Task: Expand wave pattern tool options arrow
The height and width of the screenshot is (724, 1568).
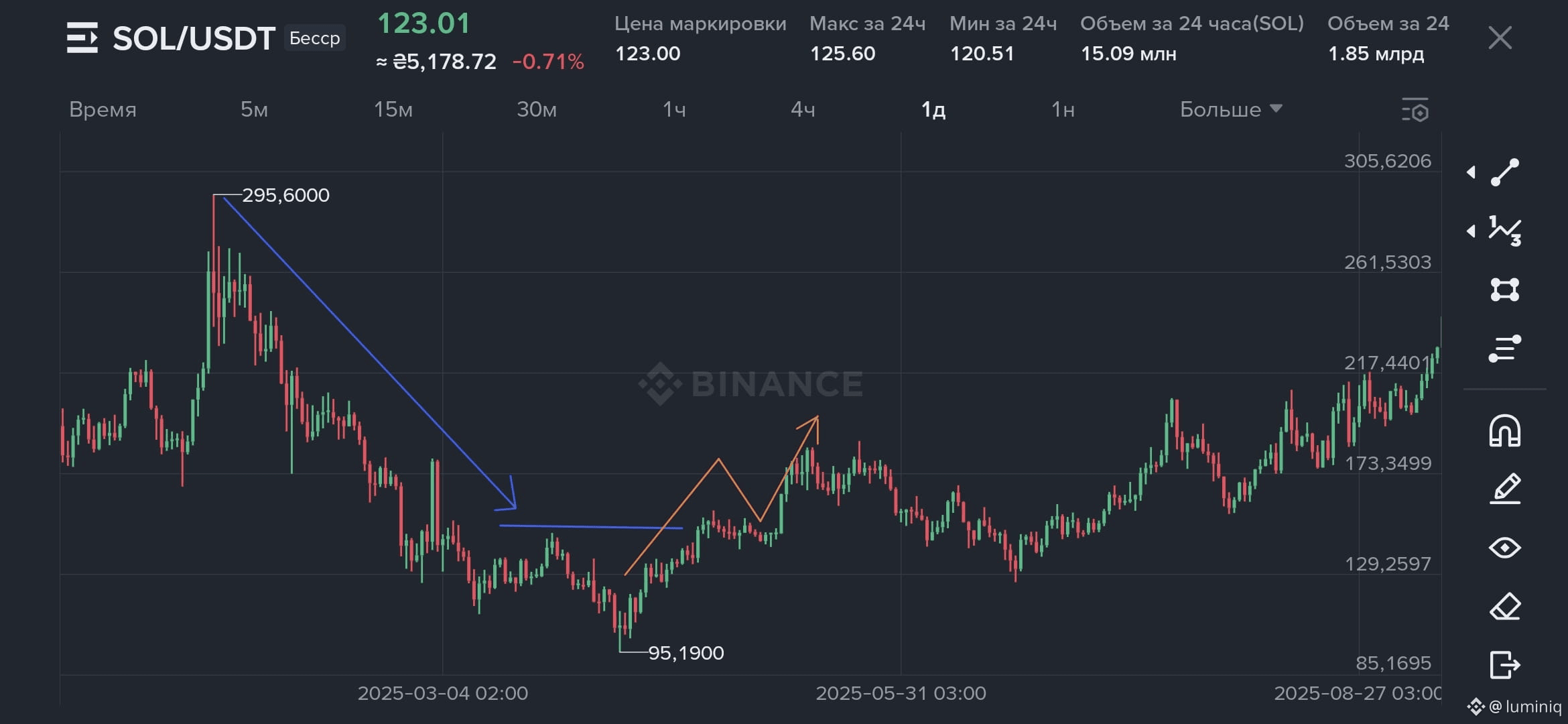Action: coord(1471,231)
